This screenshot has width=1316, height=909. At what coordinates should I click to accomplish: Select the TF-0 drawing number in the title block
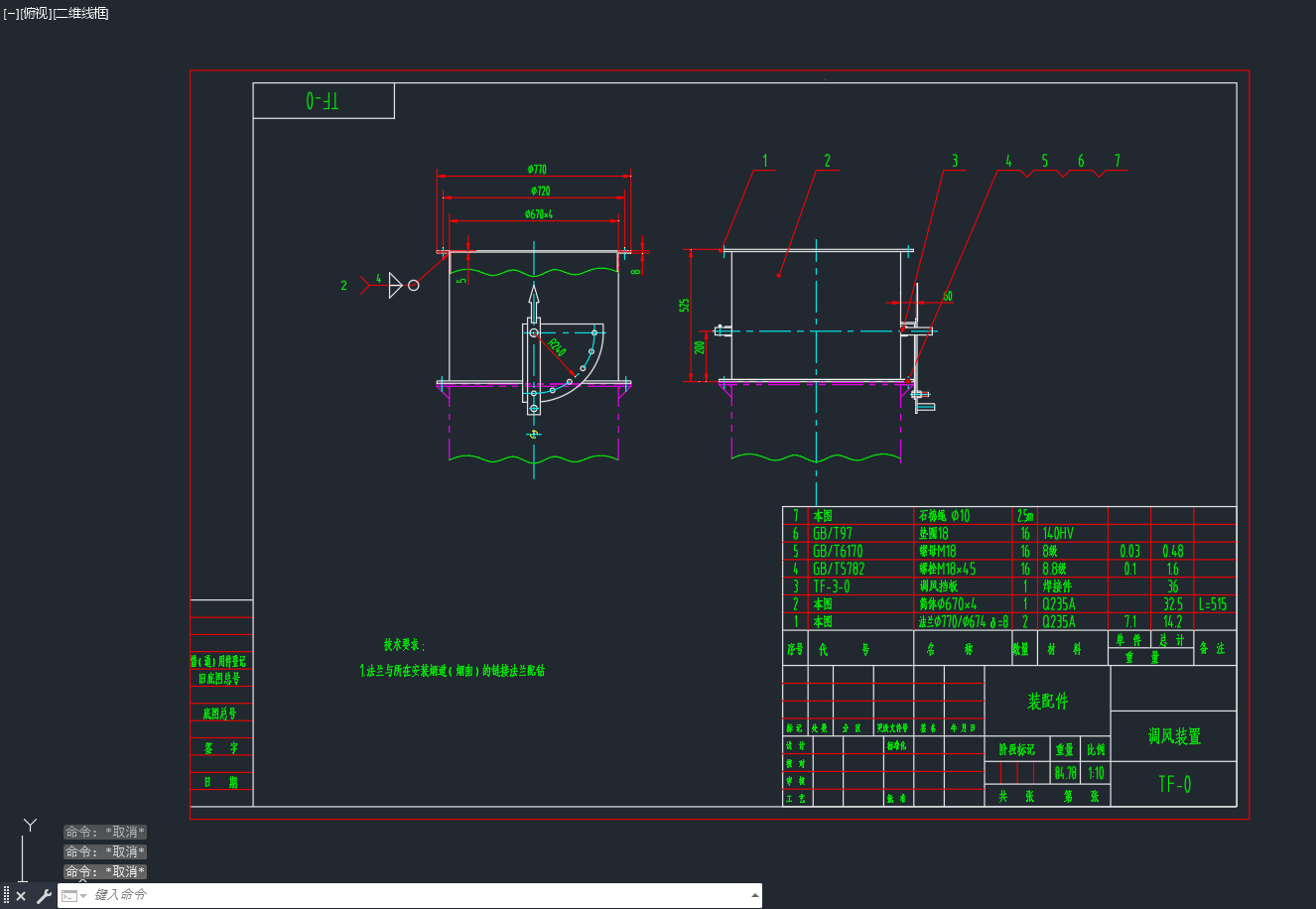(x=1174, y=784)
